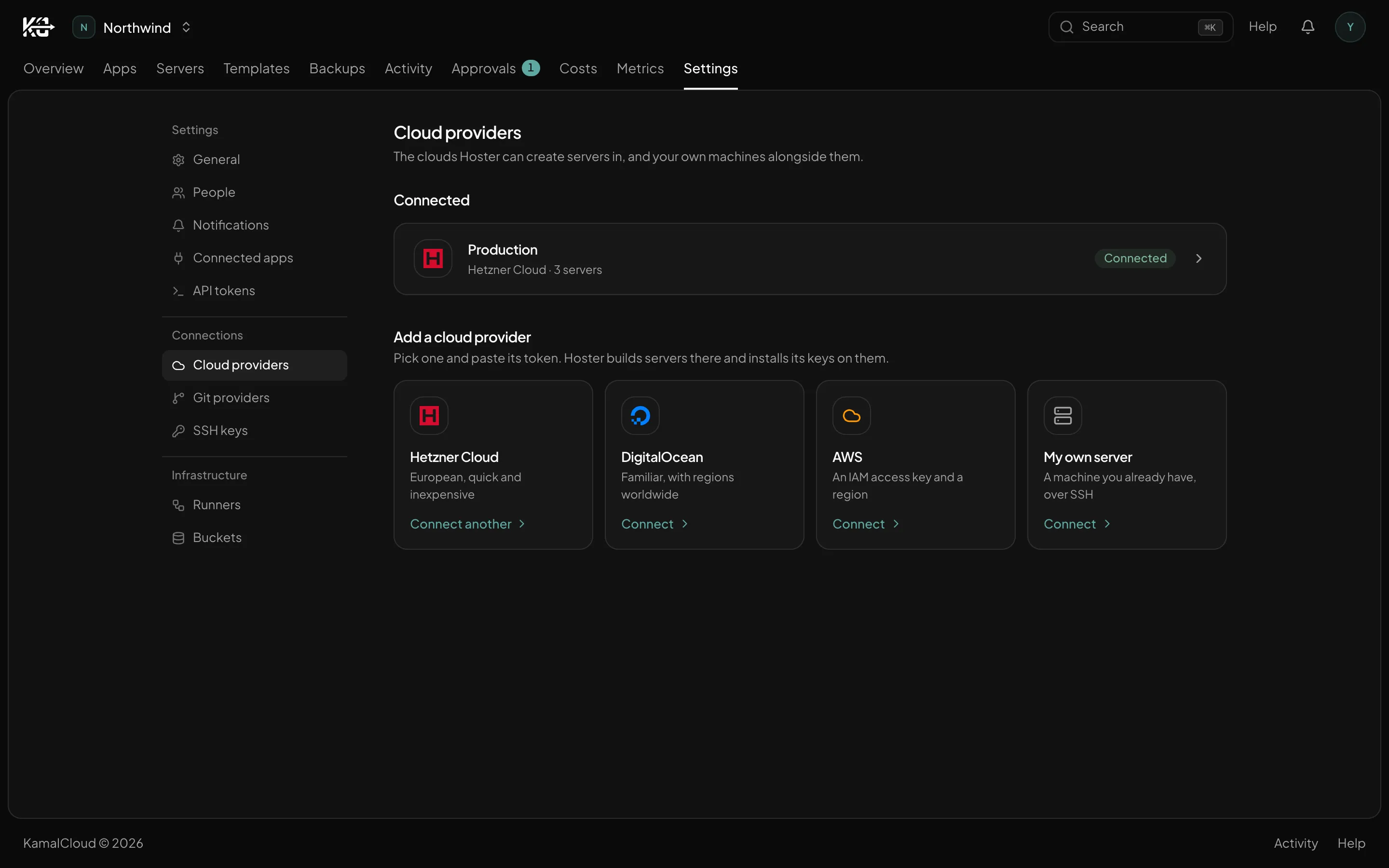Click the AWS cloud icon
The image size is (1389, 868).
pos(851,416)
